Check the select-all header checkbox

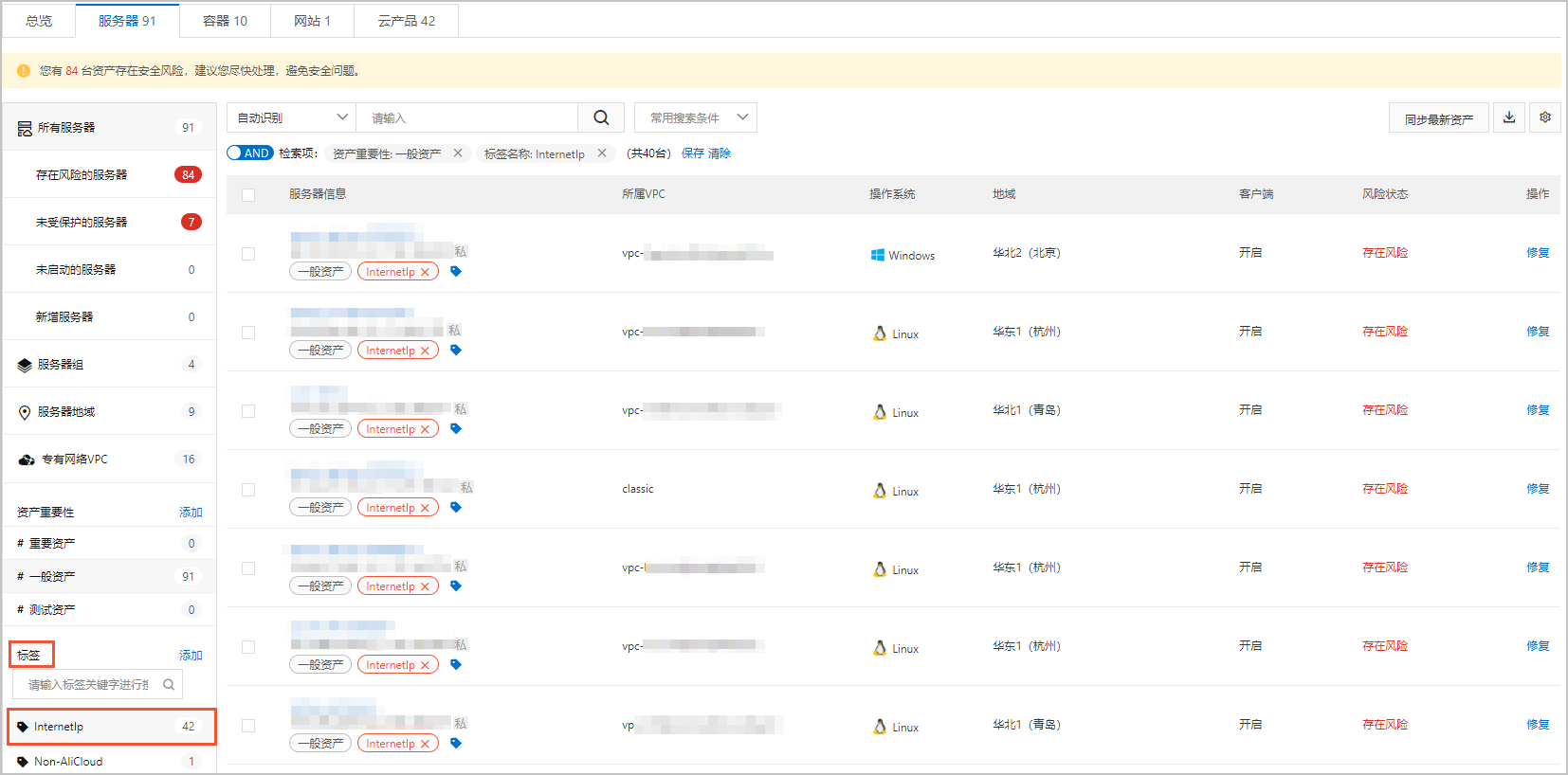pyautogui.click(x=248, y=194)
